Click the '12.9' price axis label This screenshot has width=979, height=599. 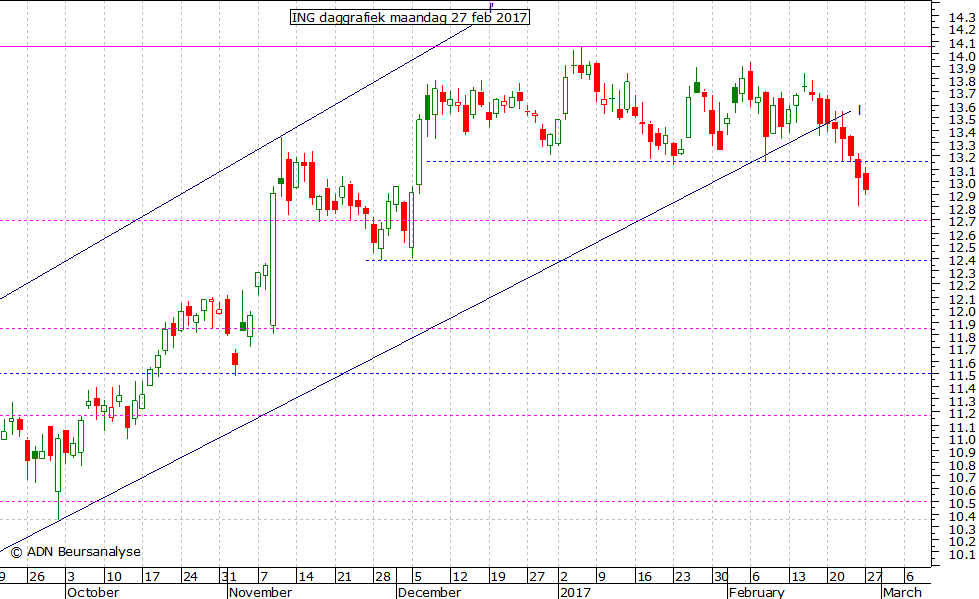coord(962,196)
